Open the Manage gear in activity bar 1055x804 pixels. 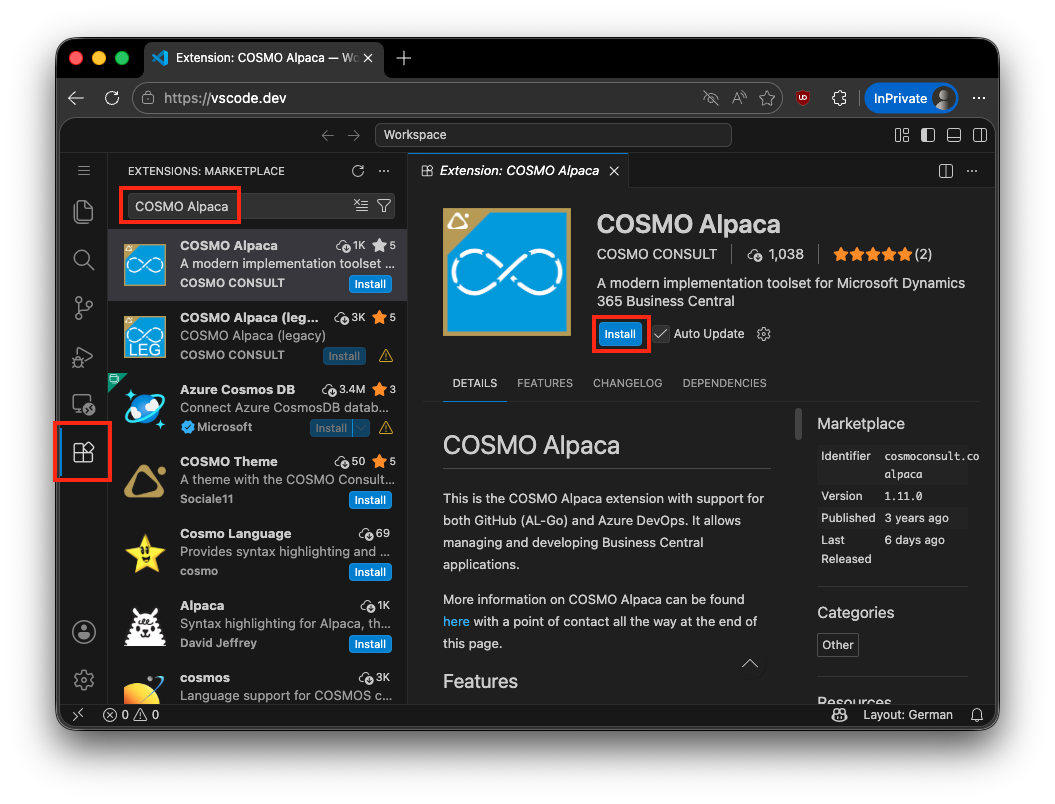[x=84, y=680]
